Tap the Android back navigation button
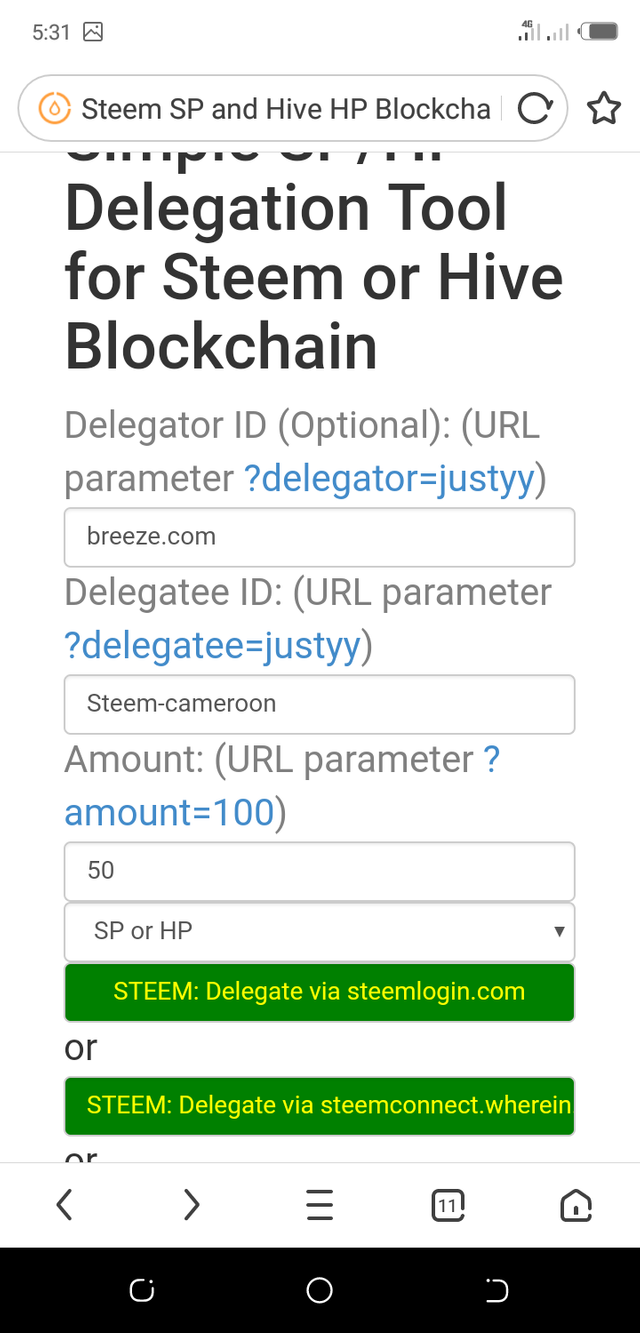The width and height of the screenshot is (640, 1333). coord(497,1291)
